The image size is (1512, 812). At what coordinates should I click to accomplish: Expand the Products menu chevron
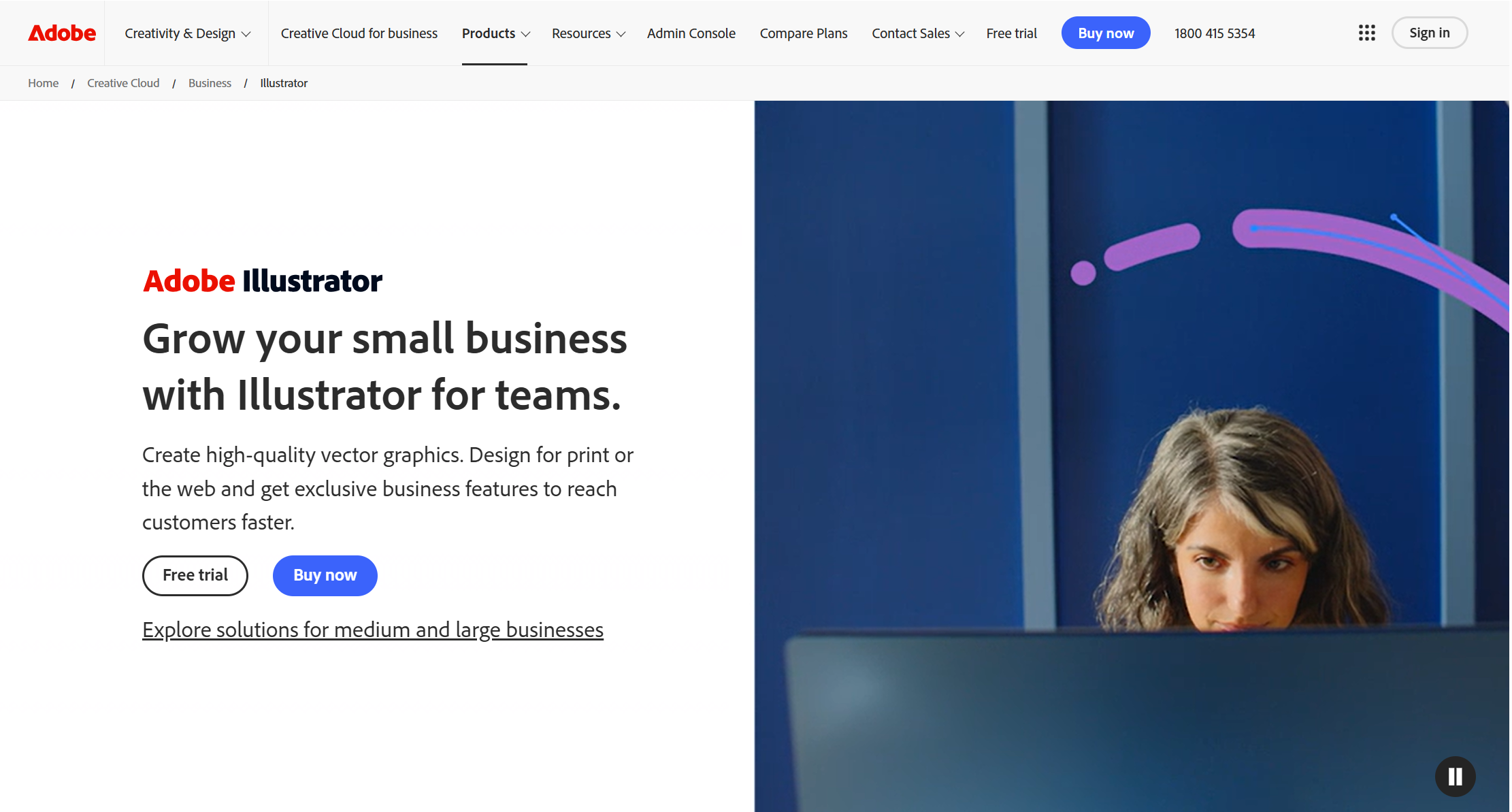click(525, 34)
